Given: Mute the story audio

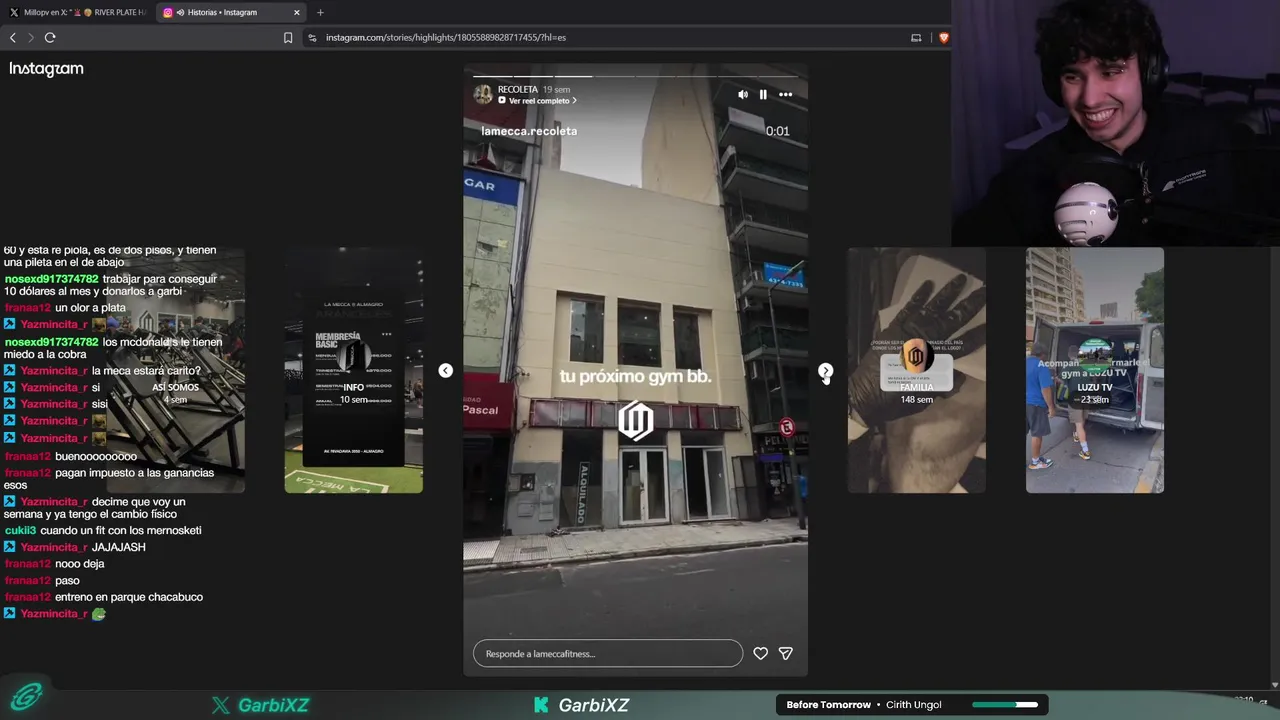Looking at the screenshot, I should pyautogui.click(x=743, y=94).
